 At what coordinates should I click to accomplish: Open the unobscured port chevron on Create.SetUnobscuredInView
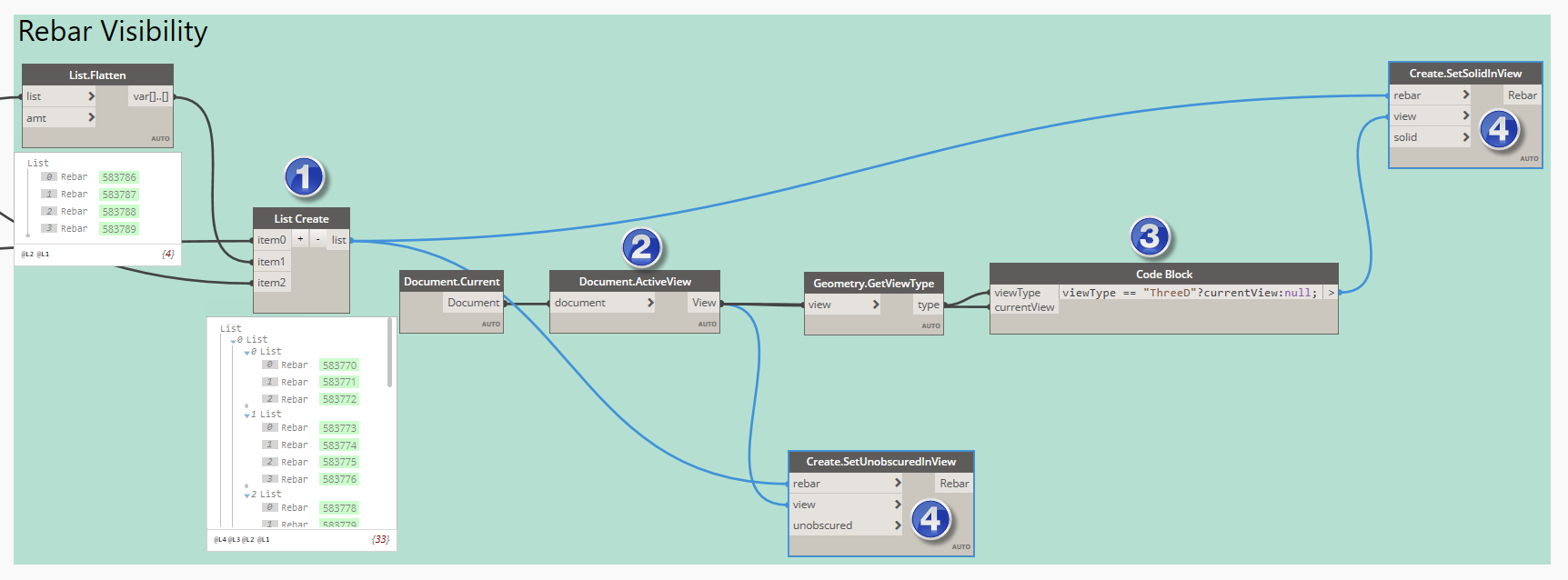tap(898, 525)
